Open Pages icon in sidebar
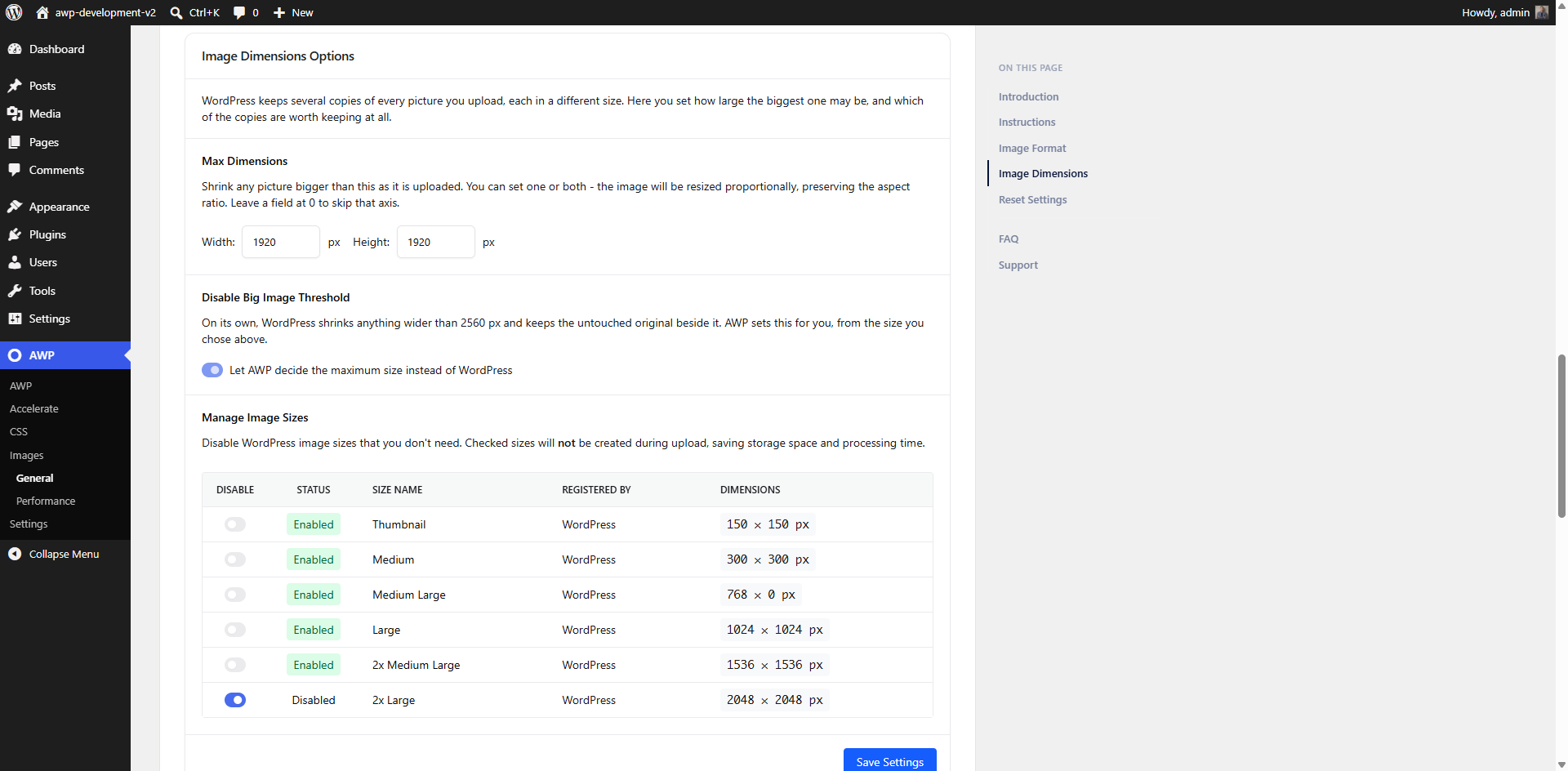Image resolution: width=1568 pixels, height=771 pixels. (x=15, y=142)
